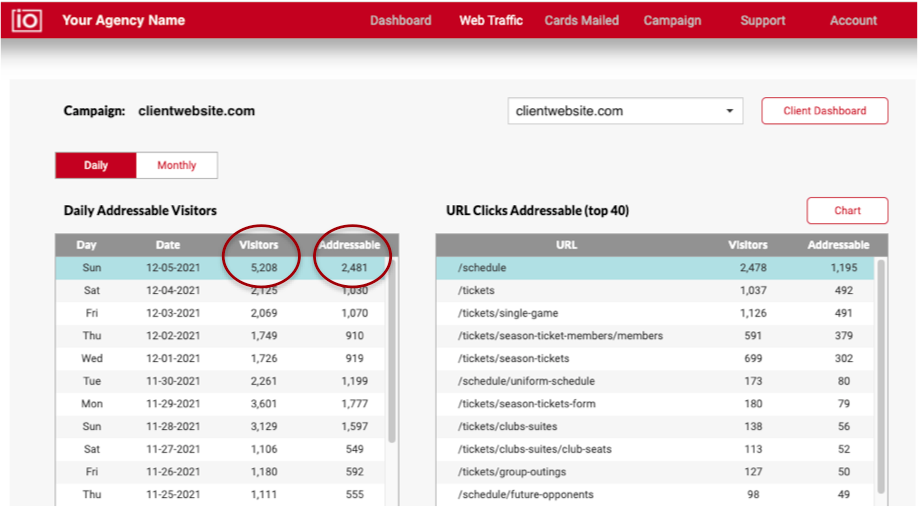Expand the clientwebsite.com campaign dropdown
The height and width of the screenshot is (508, 919).
tap(625, 111)
